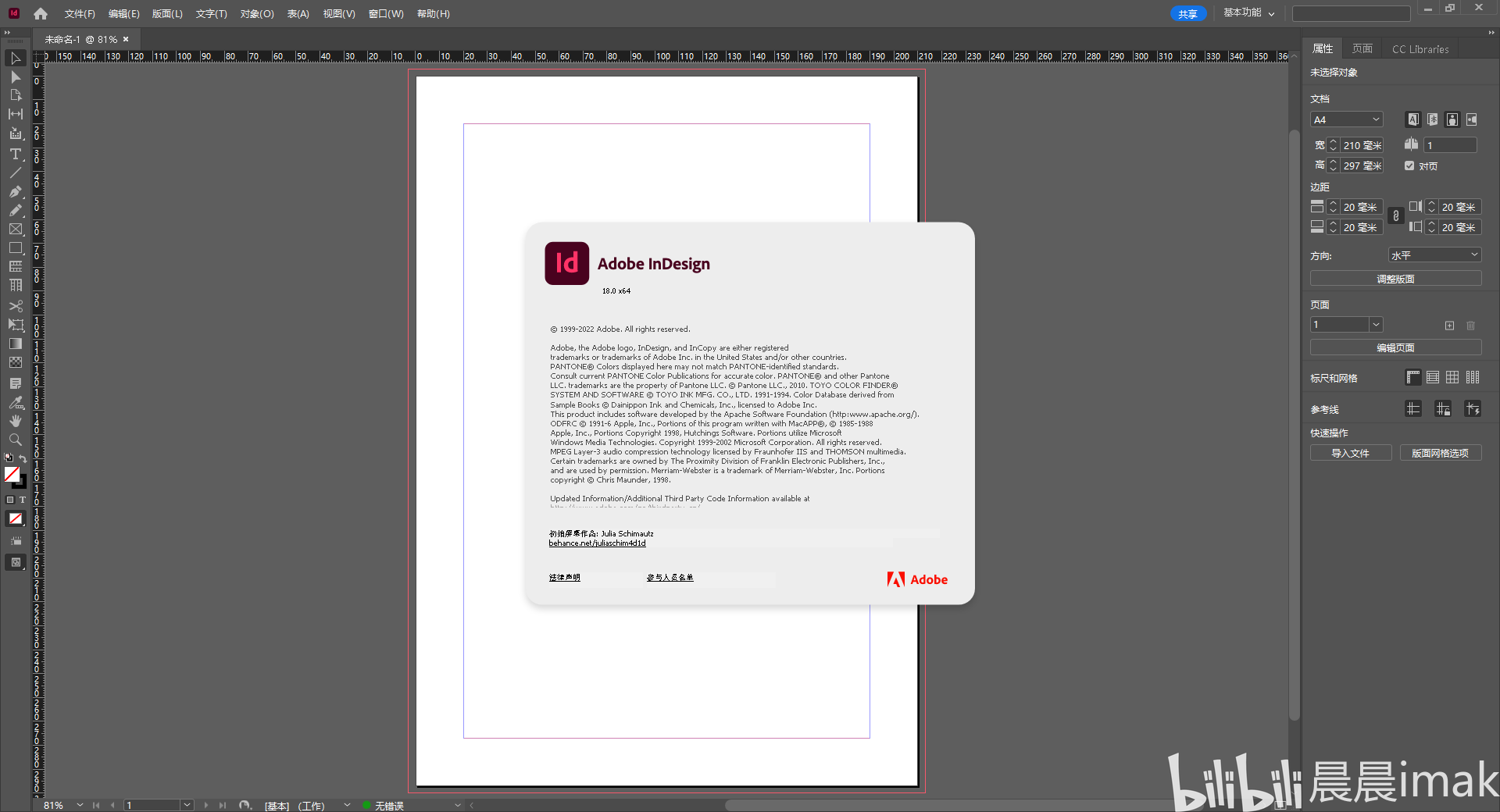Image resolution: width=1500 pixels, height=812 pixels.
Task: Set portrait page orientation
Action: pos(1452,119)
